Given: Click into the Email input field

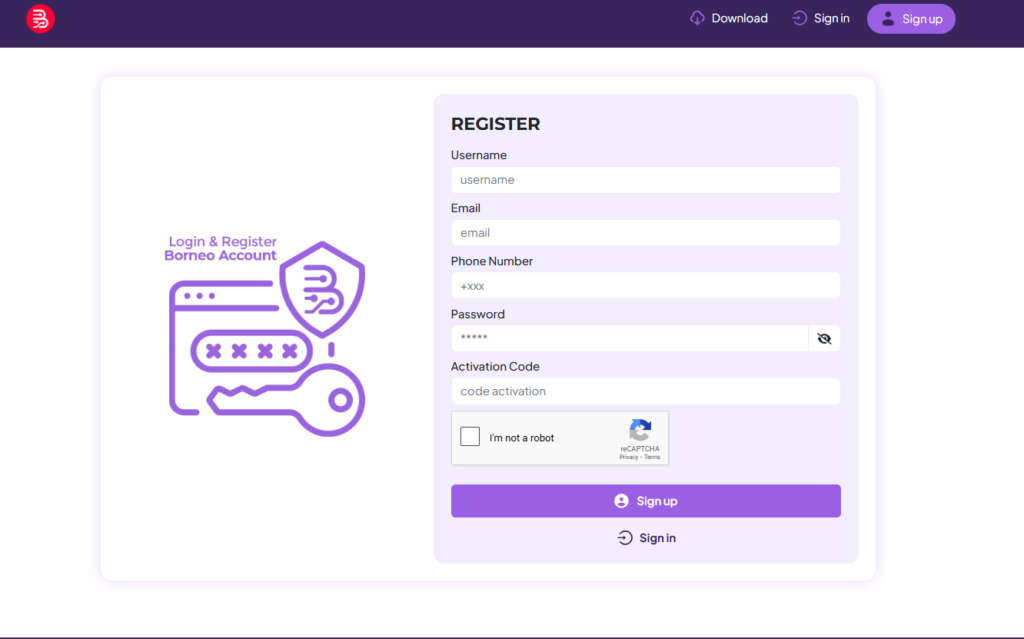Looking at the screenshot, I should pyautogui.click(x=645, y=233).
